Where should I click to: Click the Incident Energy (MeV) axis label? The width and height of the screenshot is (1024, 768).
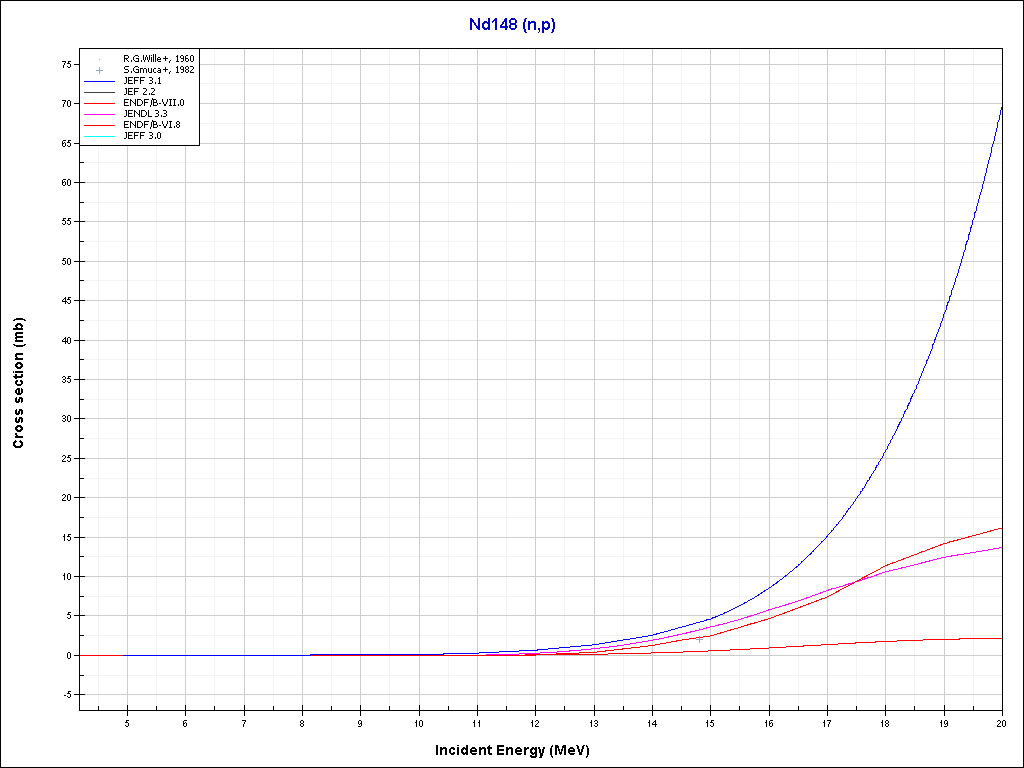(x=519, y=750)
